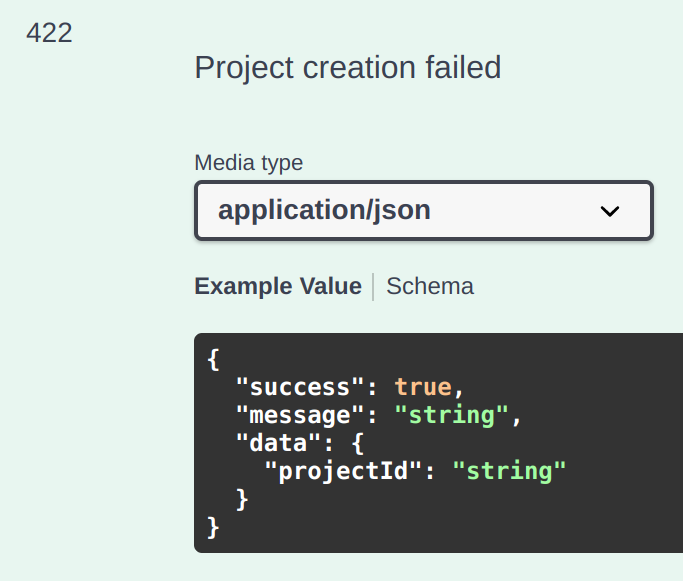Click the true value in example JSON
This screenshot has height=581, width=683.
click(x=423, y=387)
